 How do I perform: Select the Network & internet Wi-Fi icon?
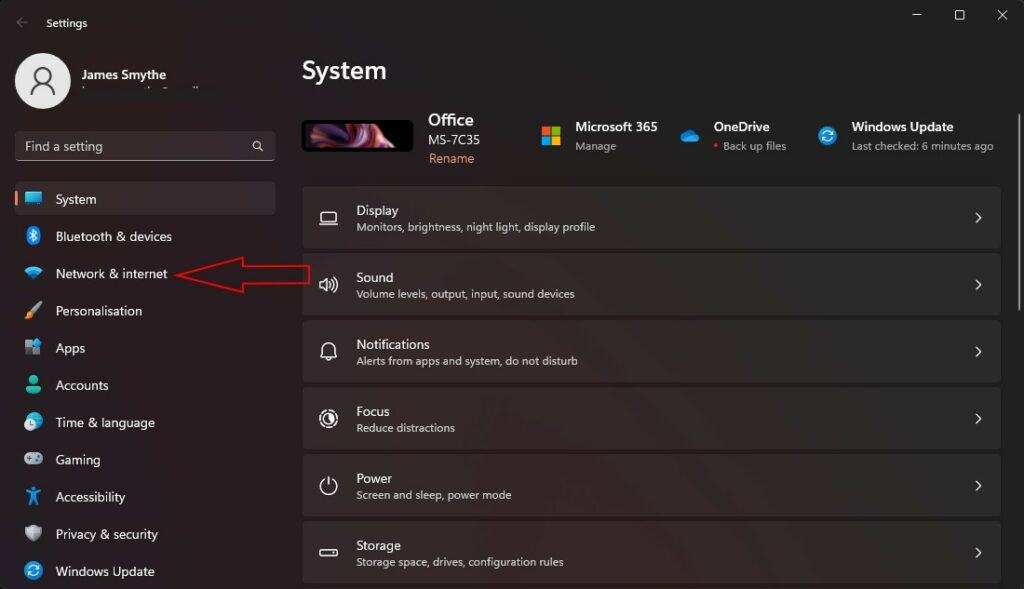pos(33,274)
